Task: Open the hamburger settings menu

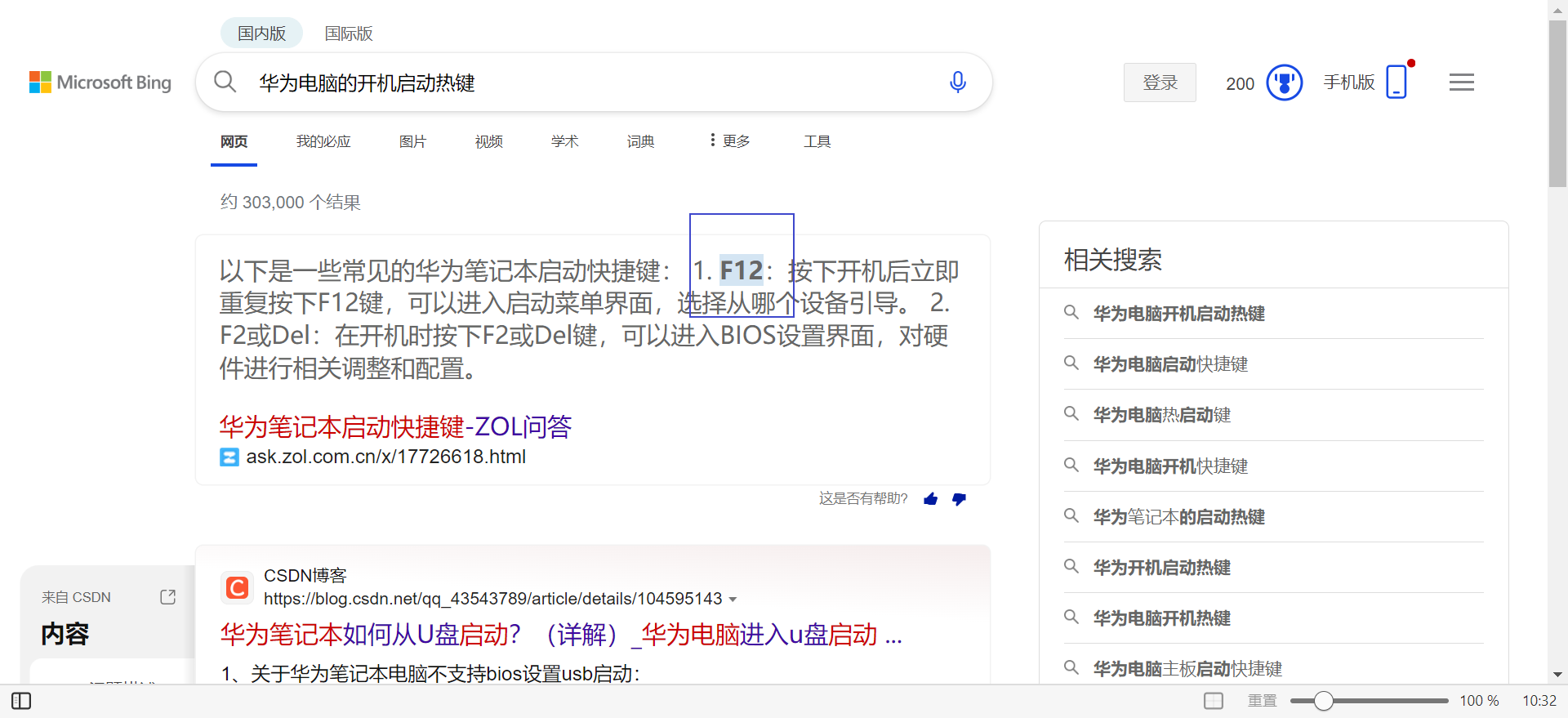Action: [1462, 83]
